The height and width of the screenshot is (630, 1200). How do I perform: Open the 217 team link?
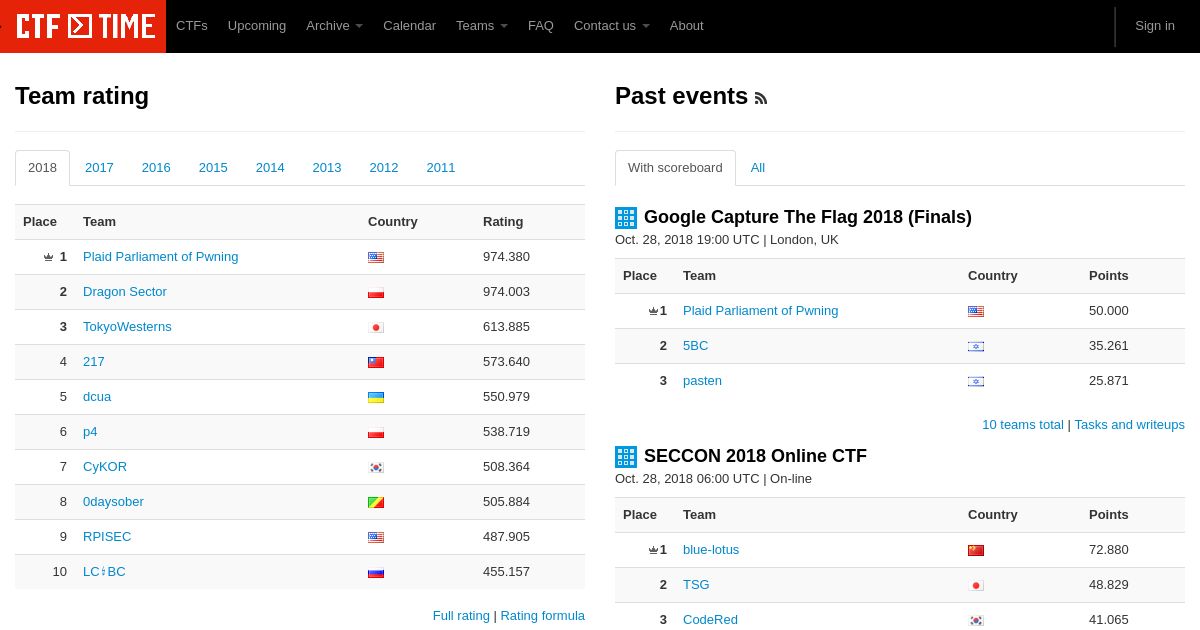94,362
